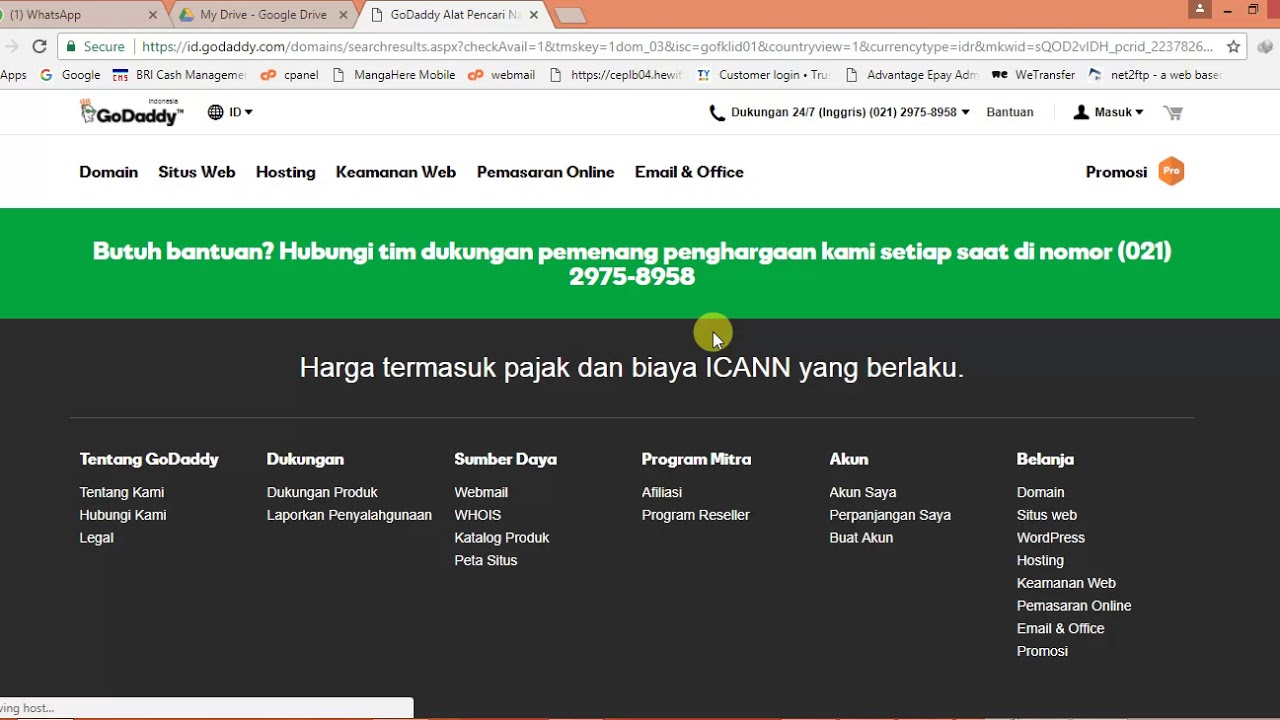Open the Email & Office menu
1280x720 pixels.
pyautogui.click(x=689, y=172)
